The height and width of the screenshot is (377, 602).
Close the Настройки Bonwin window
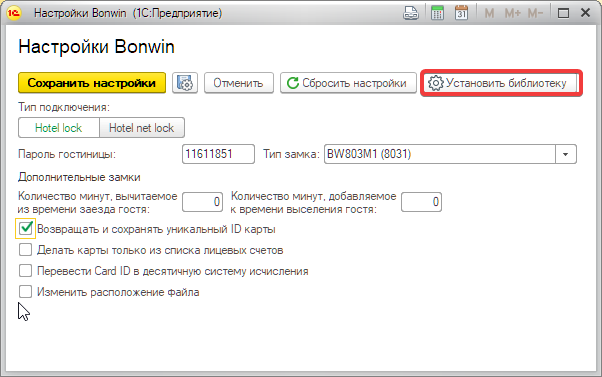click(585, 13)
